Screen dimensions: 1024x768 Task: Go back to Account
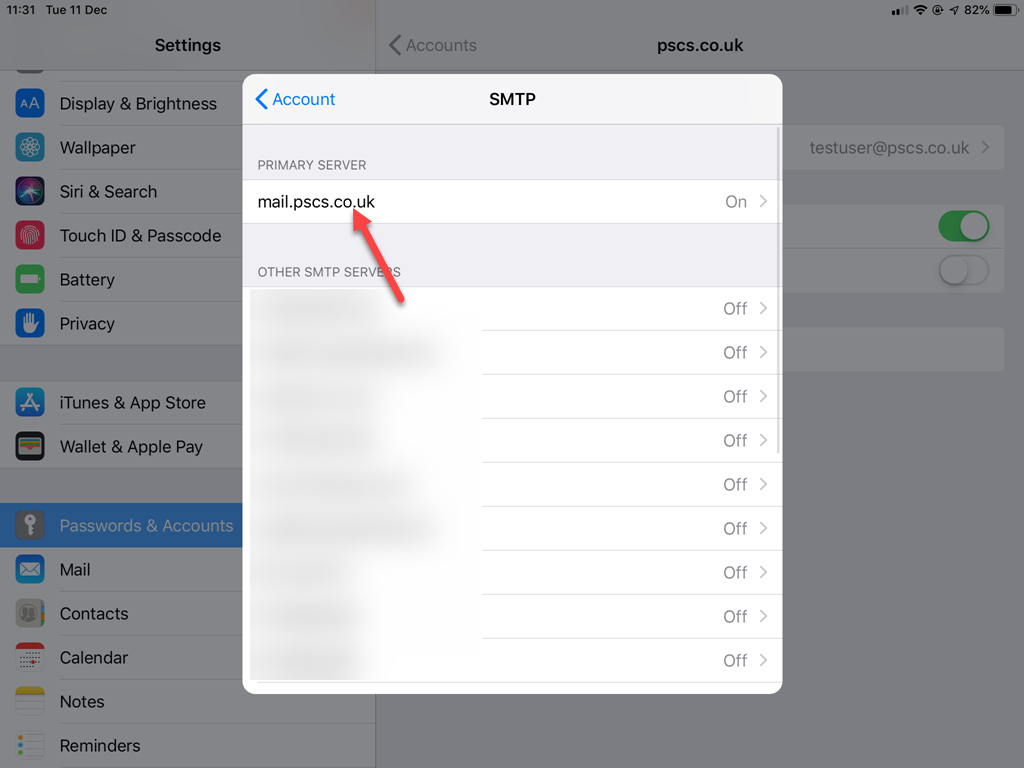[x=295, y=99]
